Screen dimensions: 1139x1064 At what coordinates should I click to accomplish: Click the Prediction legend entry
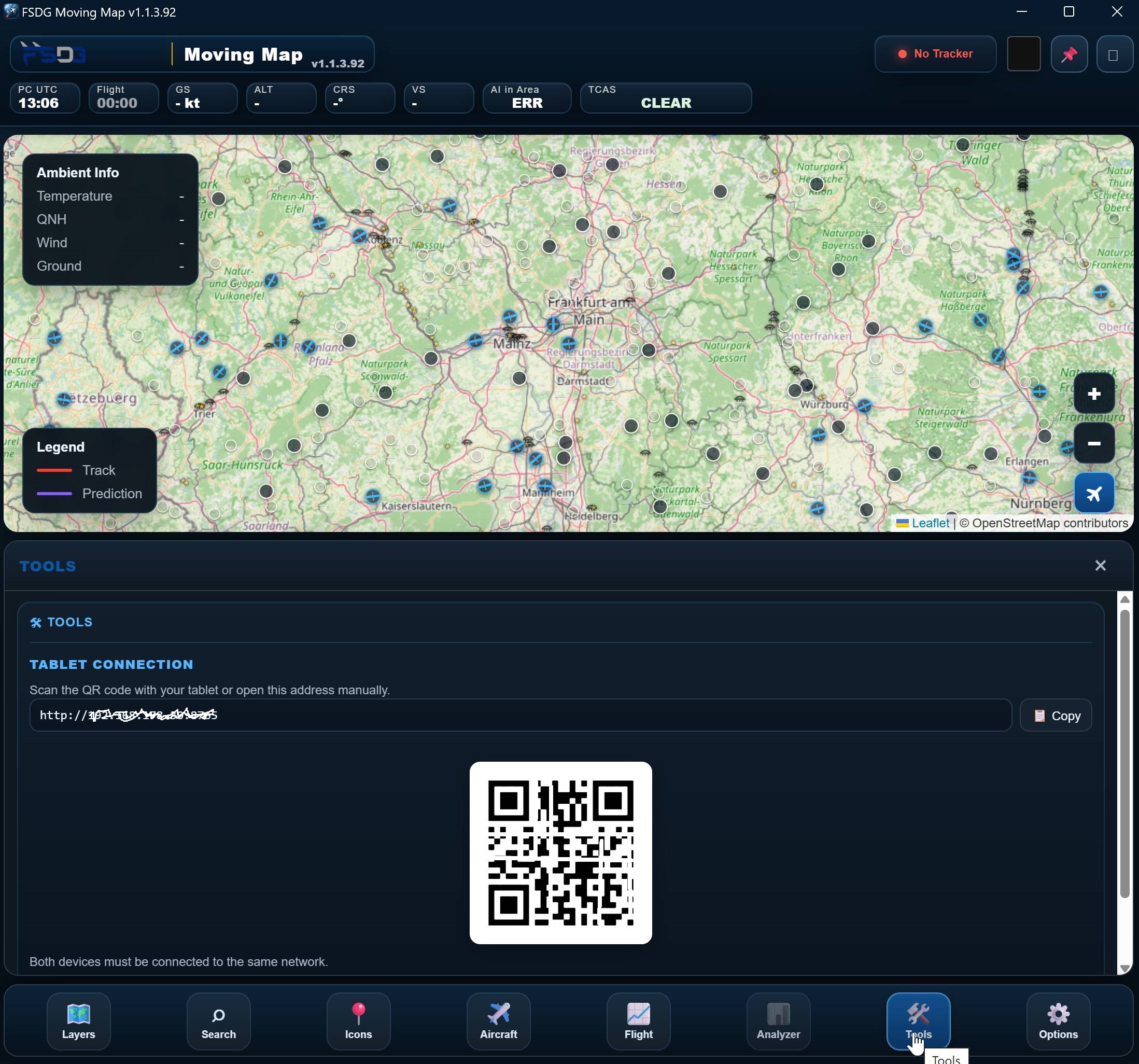[x=89, y=493]
